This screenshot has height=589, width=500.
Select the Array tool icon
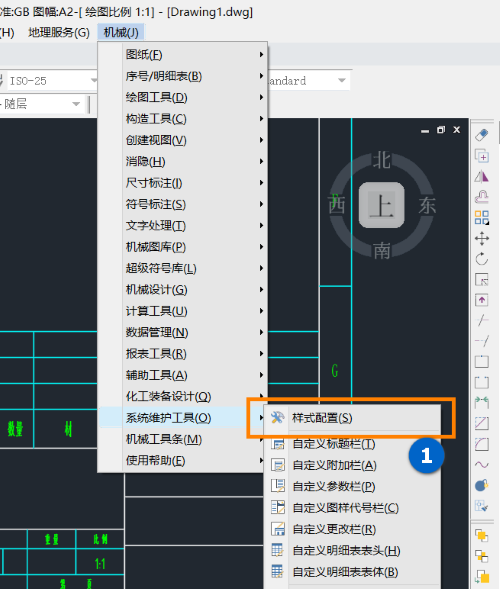(482, 217)
